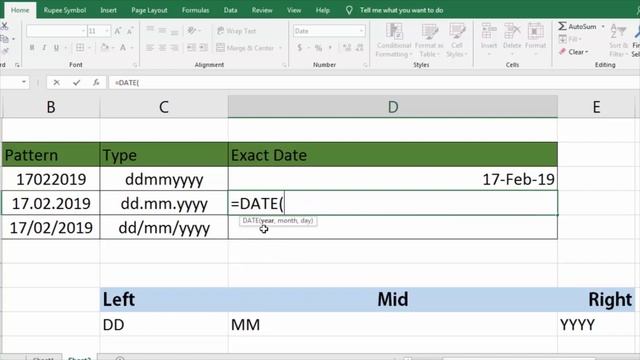Click the Orientation text-angle icon
The height and width of the screenshot is (360, 640).
click(191, 31)
